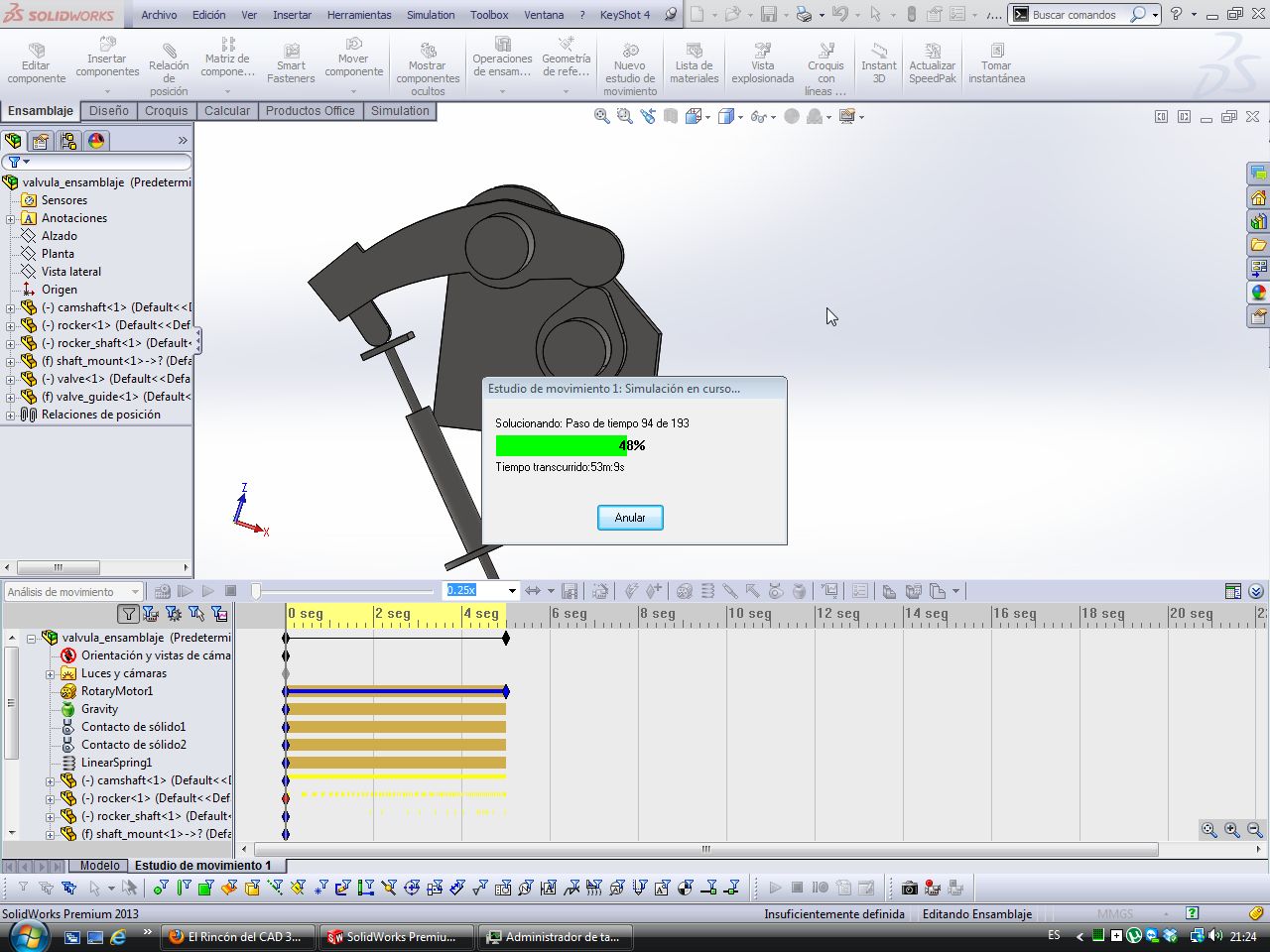This screenshot has width=1270, height=952.
Task: Open DisplayManager colored sphere tab
Action: coord(96,141)
